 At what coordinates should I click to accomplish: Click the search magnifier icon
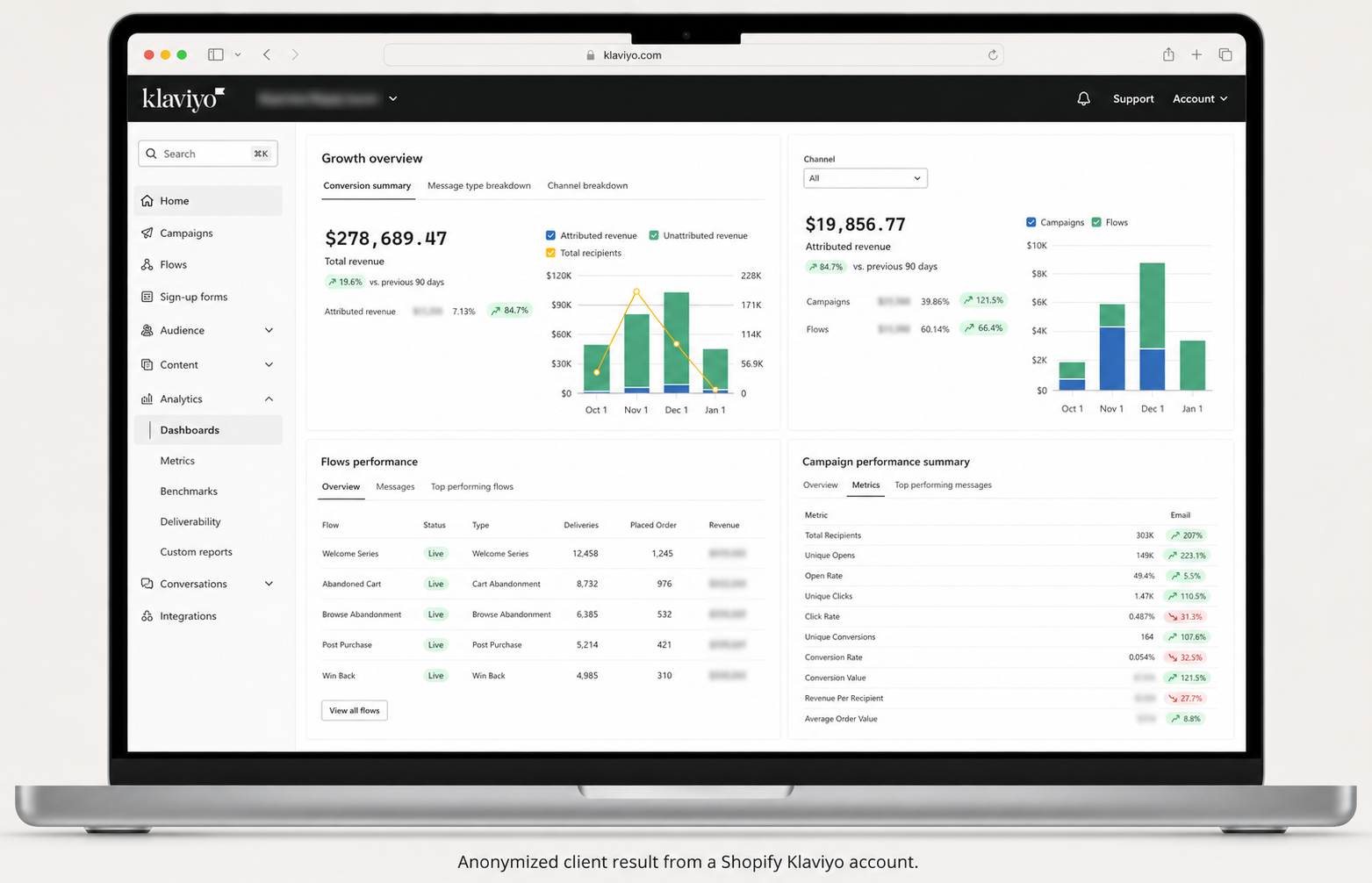point(151,154)
